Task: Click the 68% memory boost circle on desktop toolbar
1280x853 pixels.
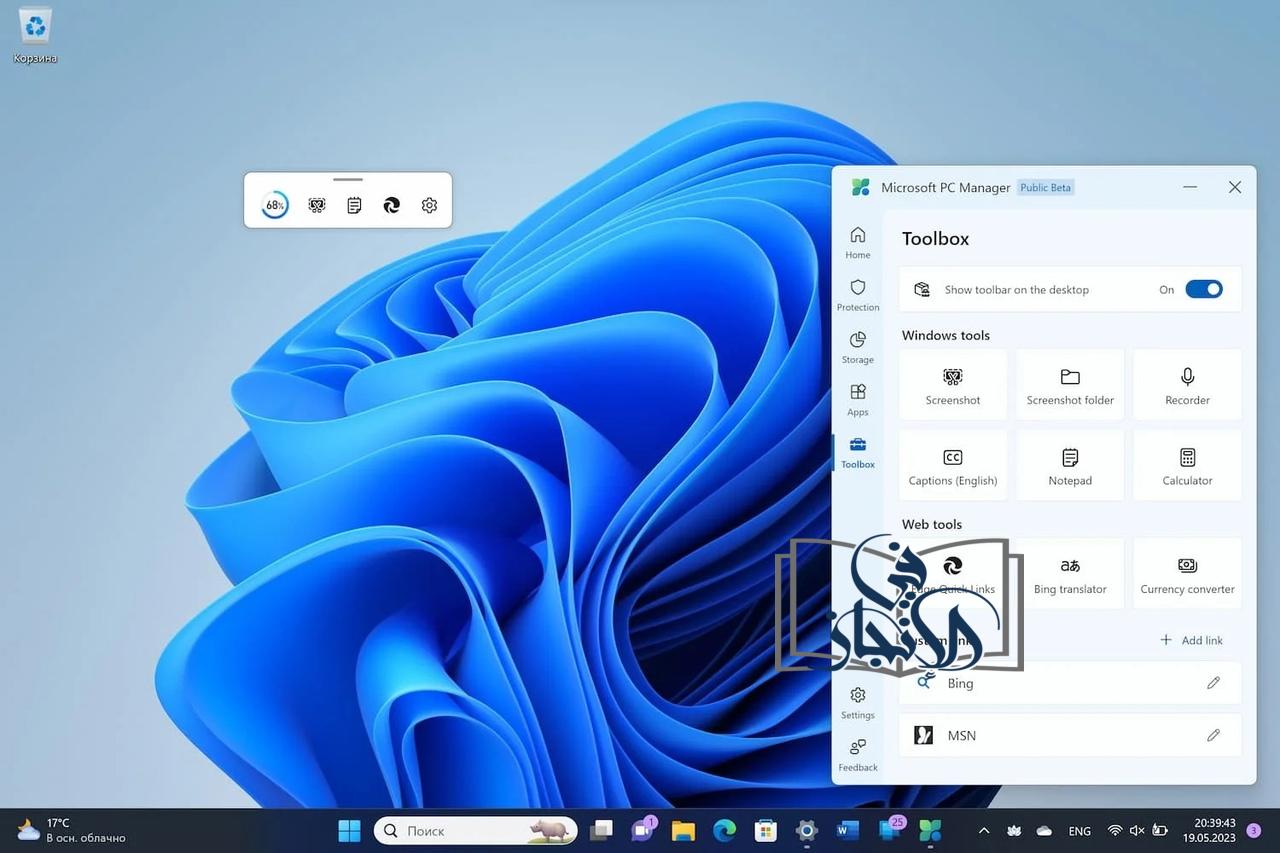Action: 275,205
